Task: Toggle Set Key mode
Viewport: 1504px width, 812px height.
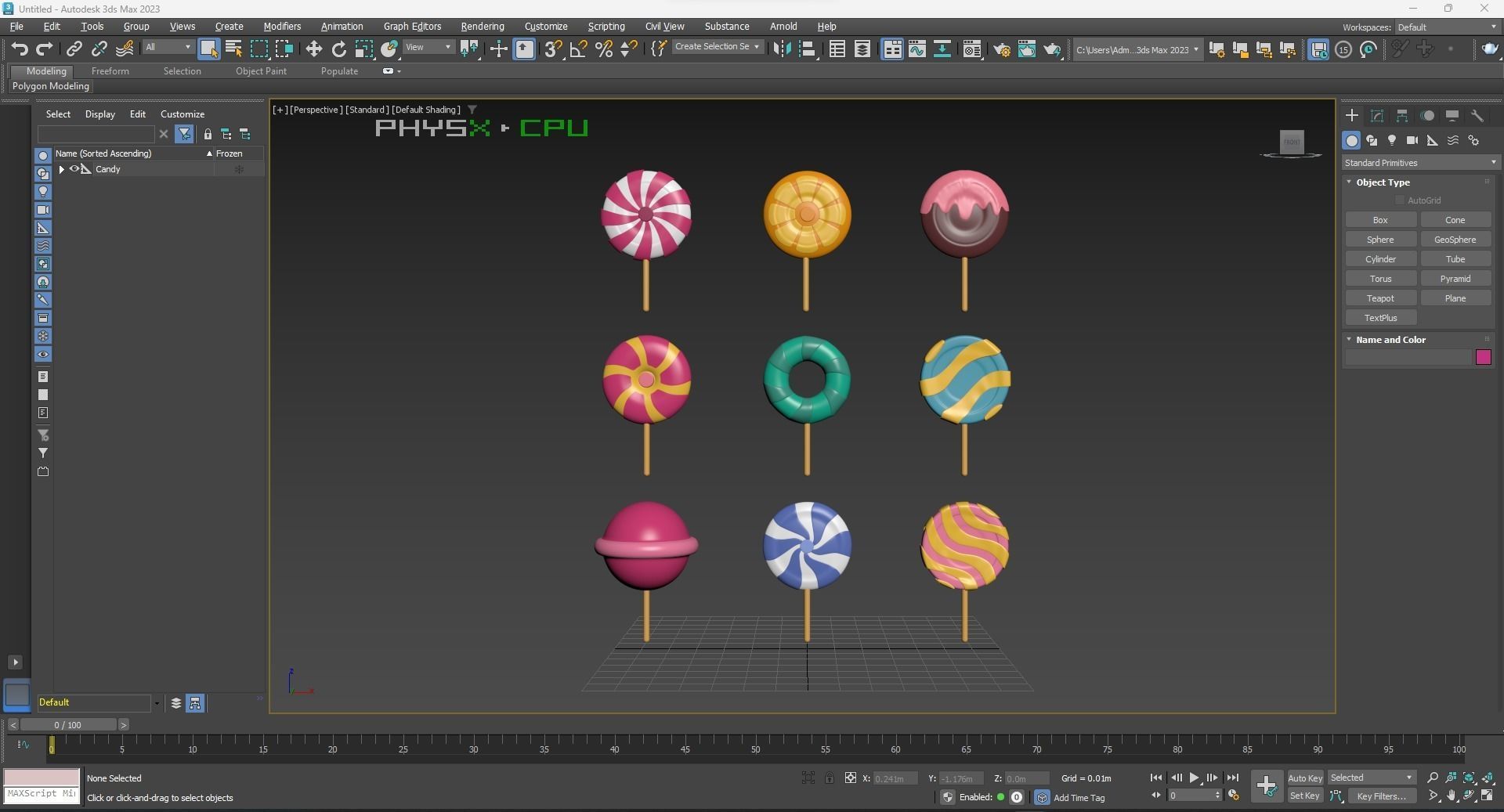Action: (1305, 796)
